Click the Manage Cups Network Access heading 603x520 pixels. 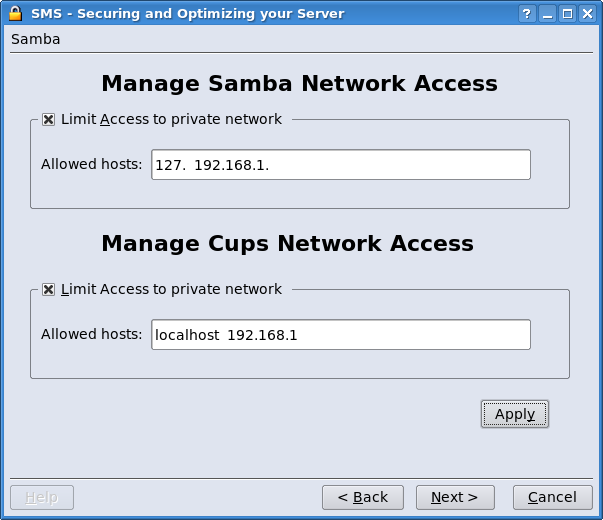[x=287, y=244]
